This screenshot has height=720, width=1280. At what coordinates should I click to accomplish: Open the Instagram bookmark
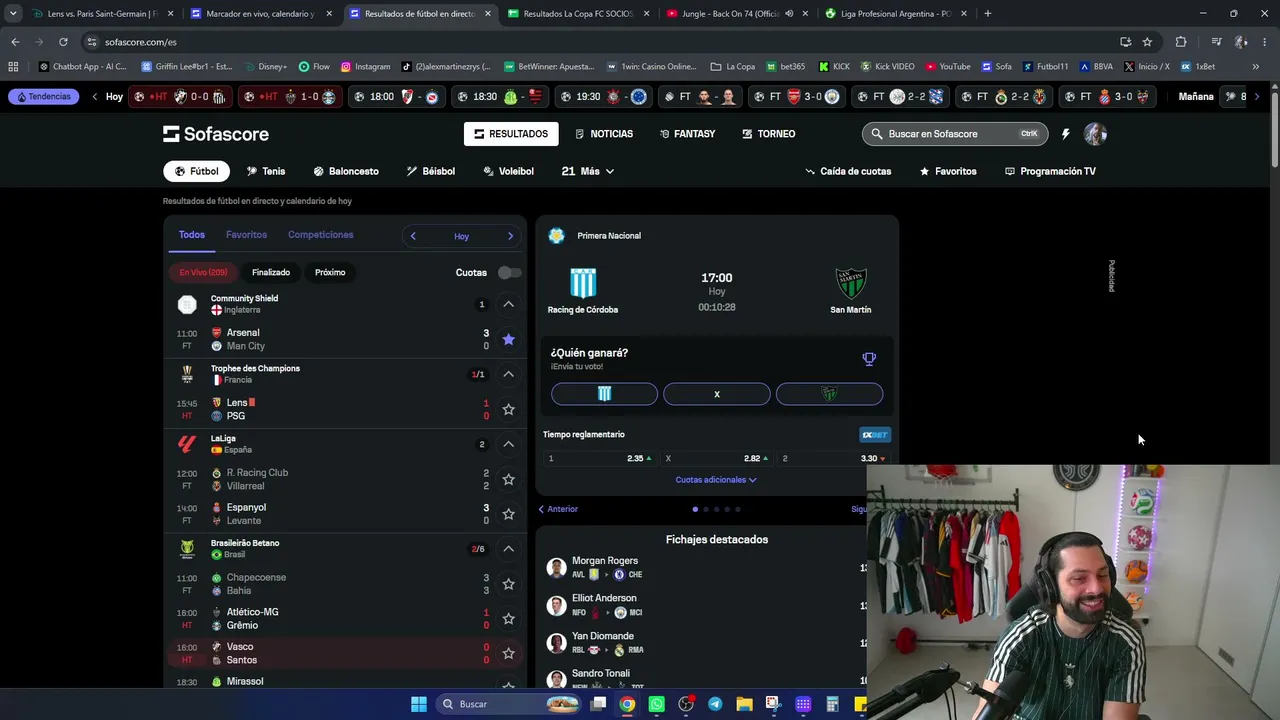tap(365, 67)
